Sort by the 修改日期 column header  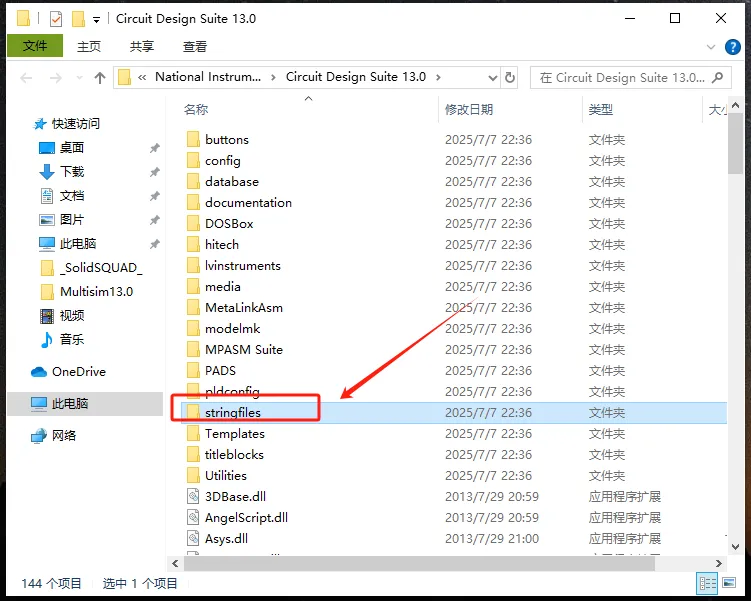pos(469,110)
